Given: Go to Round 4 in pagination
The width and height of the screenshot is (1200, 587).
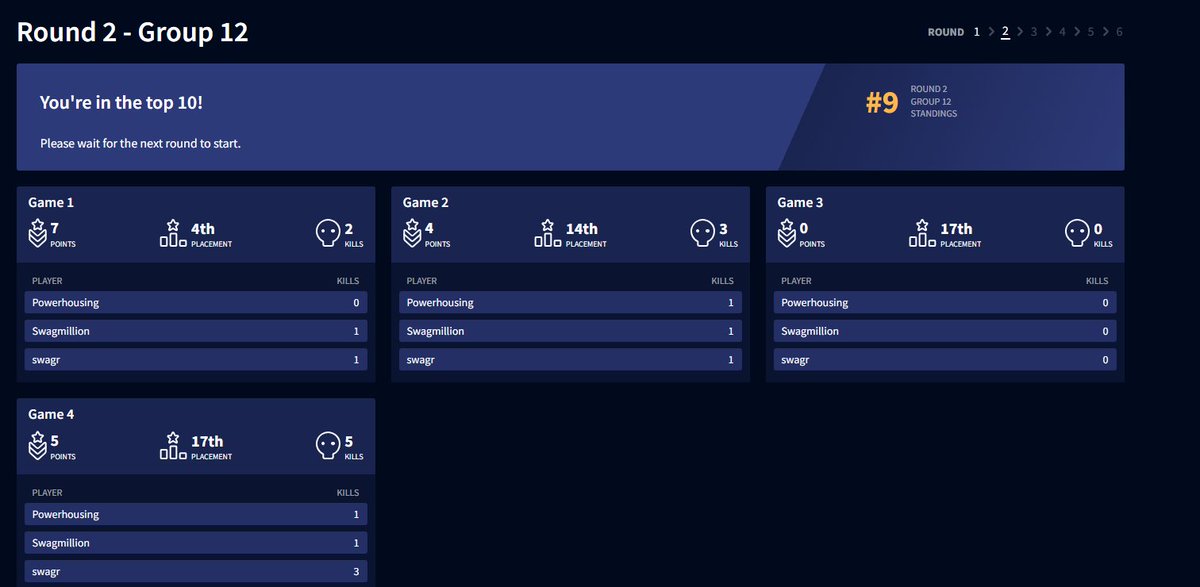Looking at the screenshot, I should point(1062,32).
